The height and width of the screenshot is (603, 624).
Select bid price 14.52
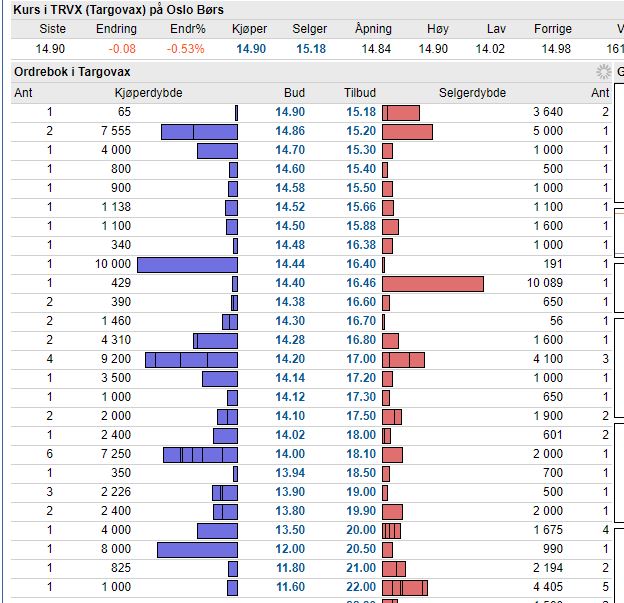click(x=290, y=207)
